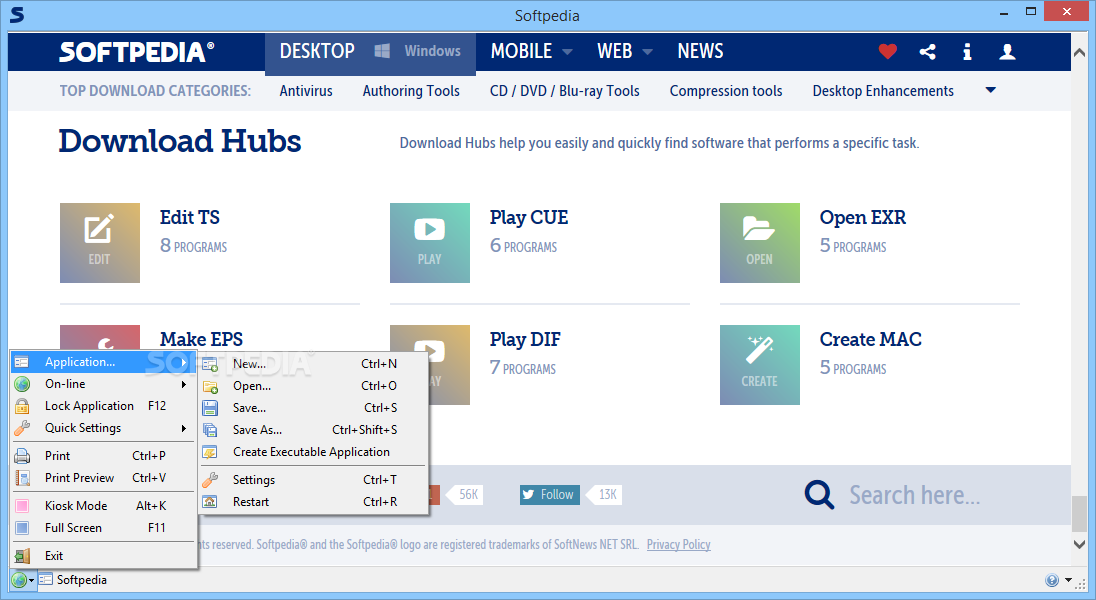Open the Play DIF hub link
The height and width of the screenshot is (600, 1096).
[525, 339]
